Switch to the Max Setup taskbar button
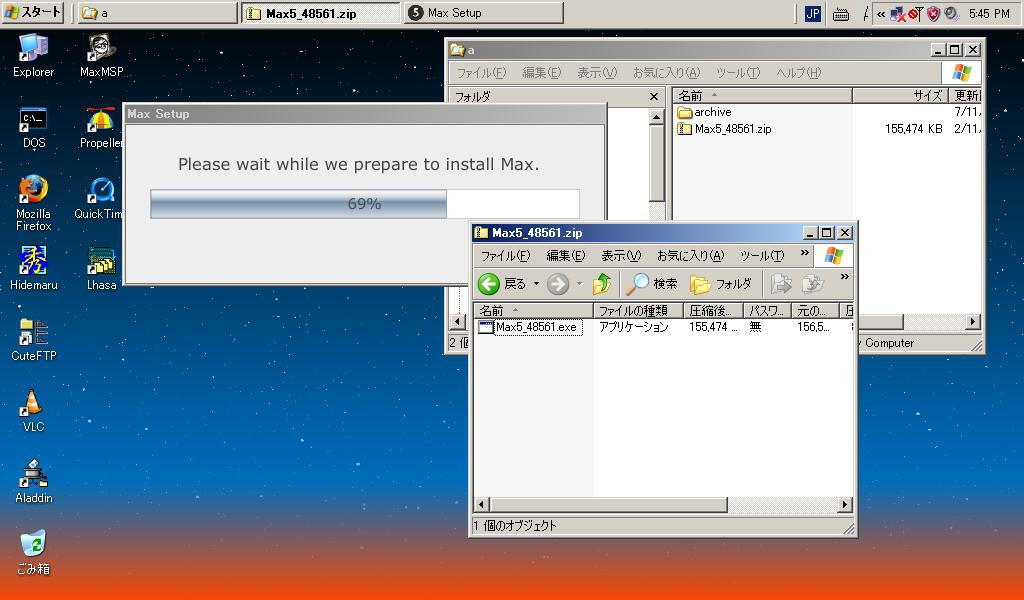Viewport: 1024px width, 600px height. point(483,13)
